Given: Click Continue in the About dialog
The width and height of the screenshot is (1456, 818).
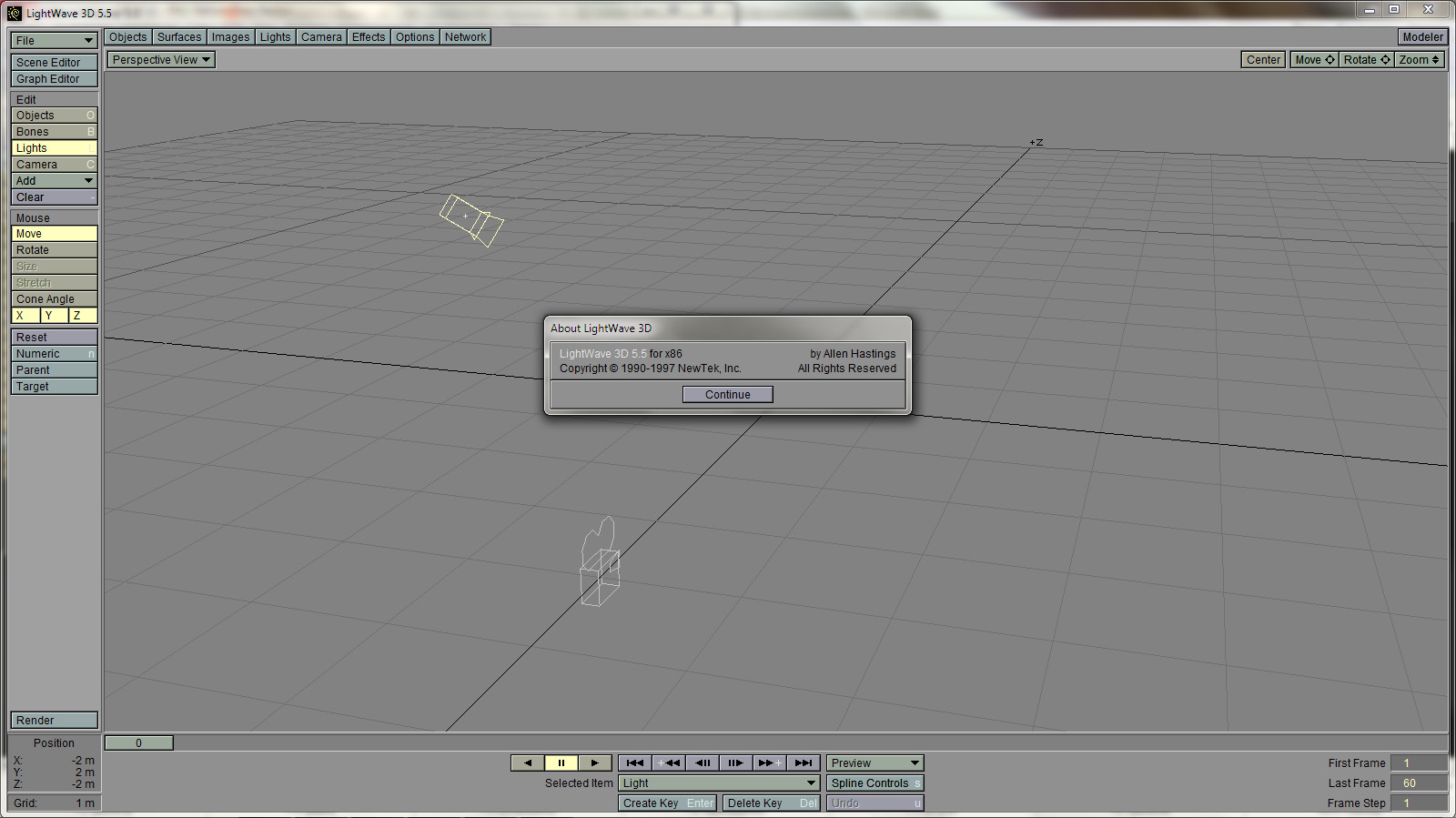Looking at the screenshot, I should (727, 395).
